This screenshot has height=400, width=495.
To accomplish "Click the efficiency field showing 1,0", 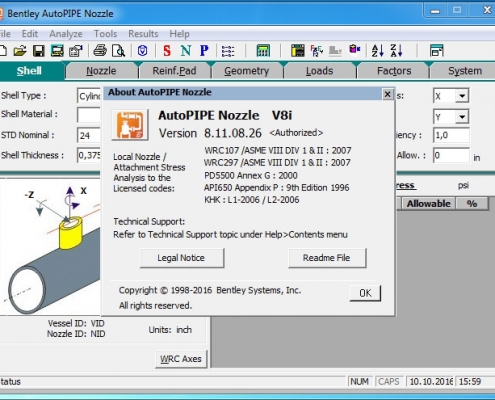I will [x=451, y=135].
